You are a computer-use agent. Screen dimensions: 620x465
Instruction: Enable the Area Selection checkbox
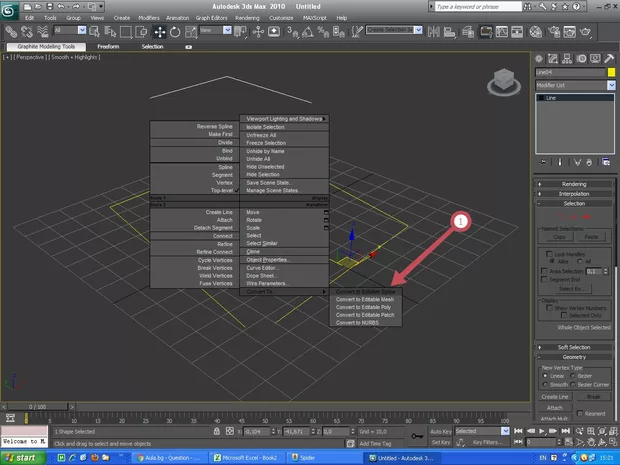(545, 270)
